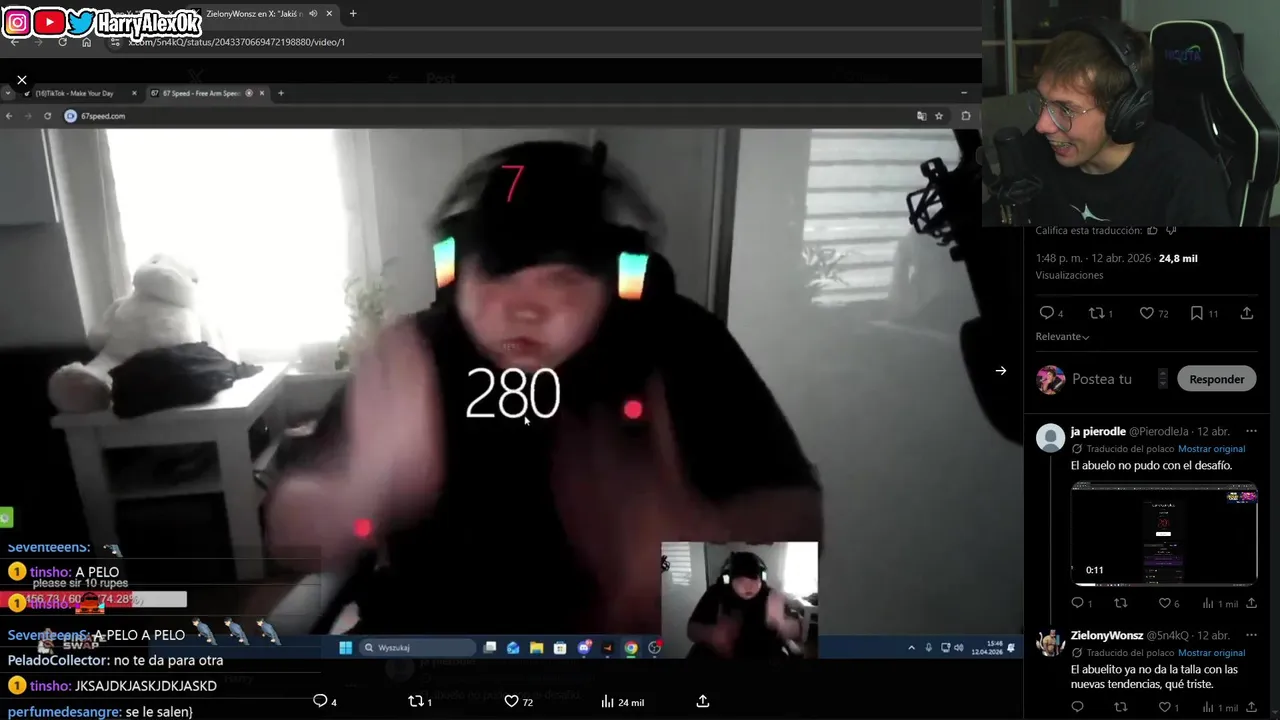Open ZielonyWonsz username link in reply
The image size is (1280, 720).
(1107, 635)
